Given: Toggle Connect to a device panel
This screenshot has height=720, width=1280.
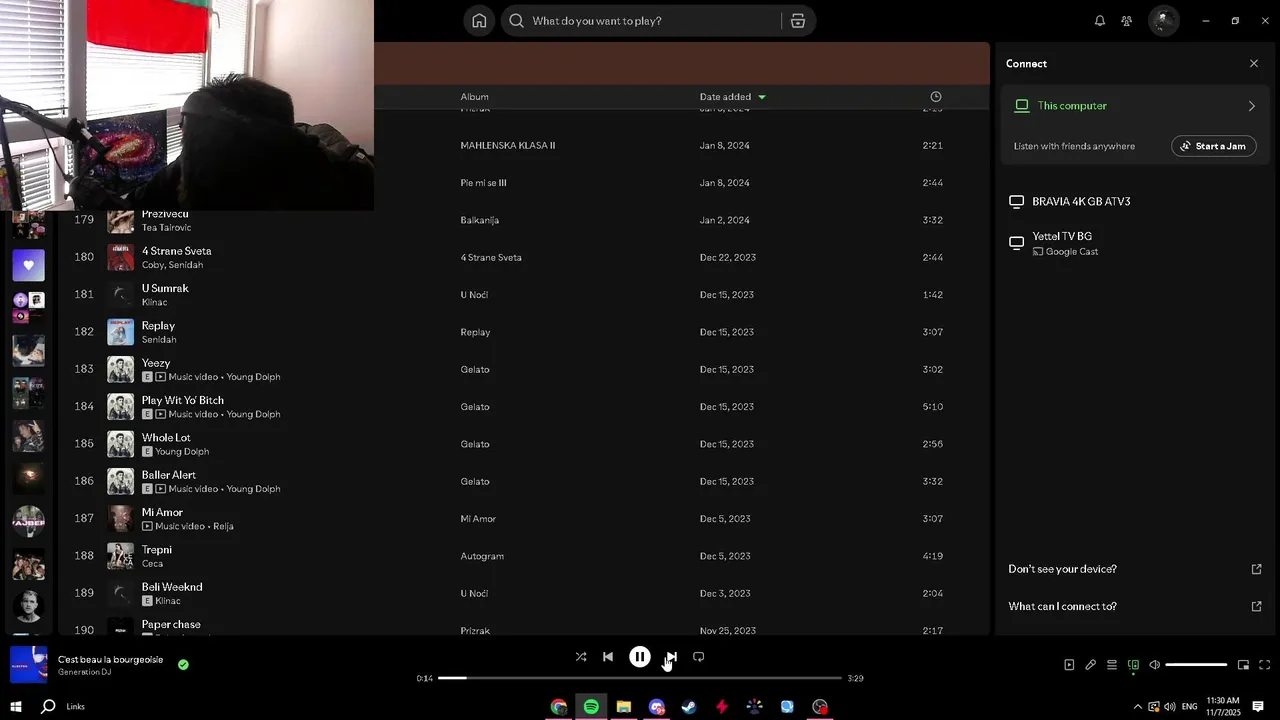Looking at the screenshot, I should click(1133, 665).
